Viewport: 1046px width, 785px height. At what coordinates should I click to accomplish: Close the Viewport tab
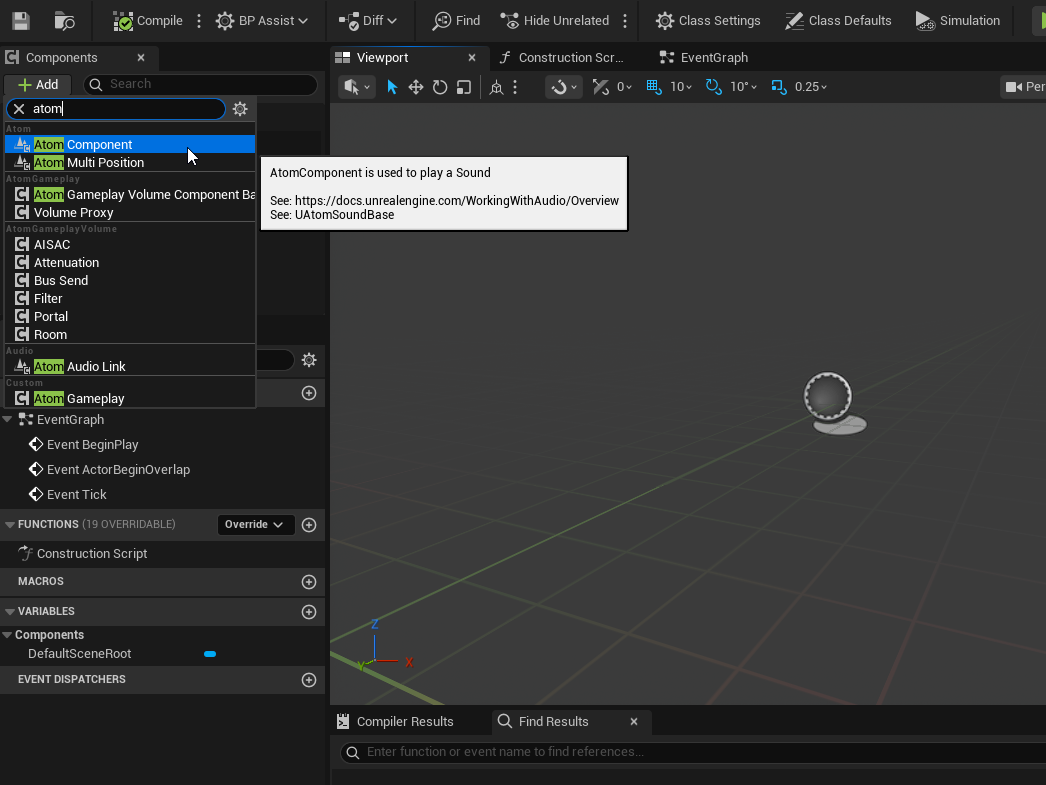[x=472, y=57]
